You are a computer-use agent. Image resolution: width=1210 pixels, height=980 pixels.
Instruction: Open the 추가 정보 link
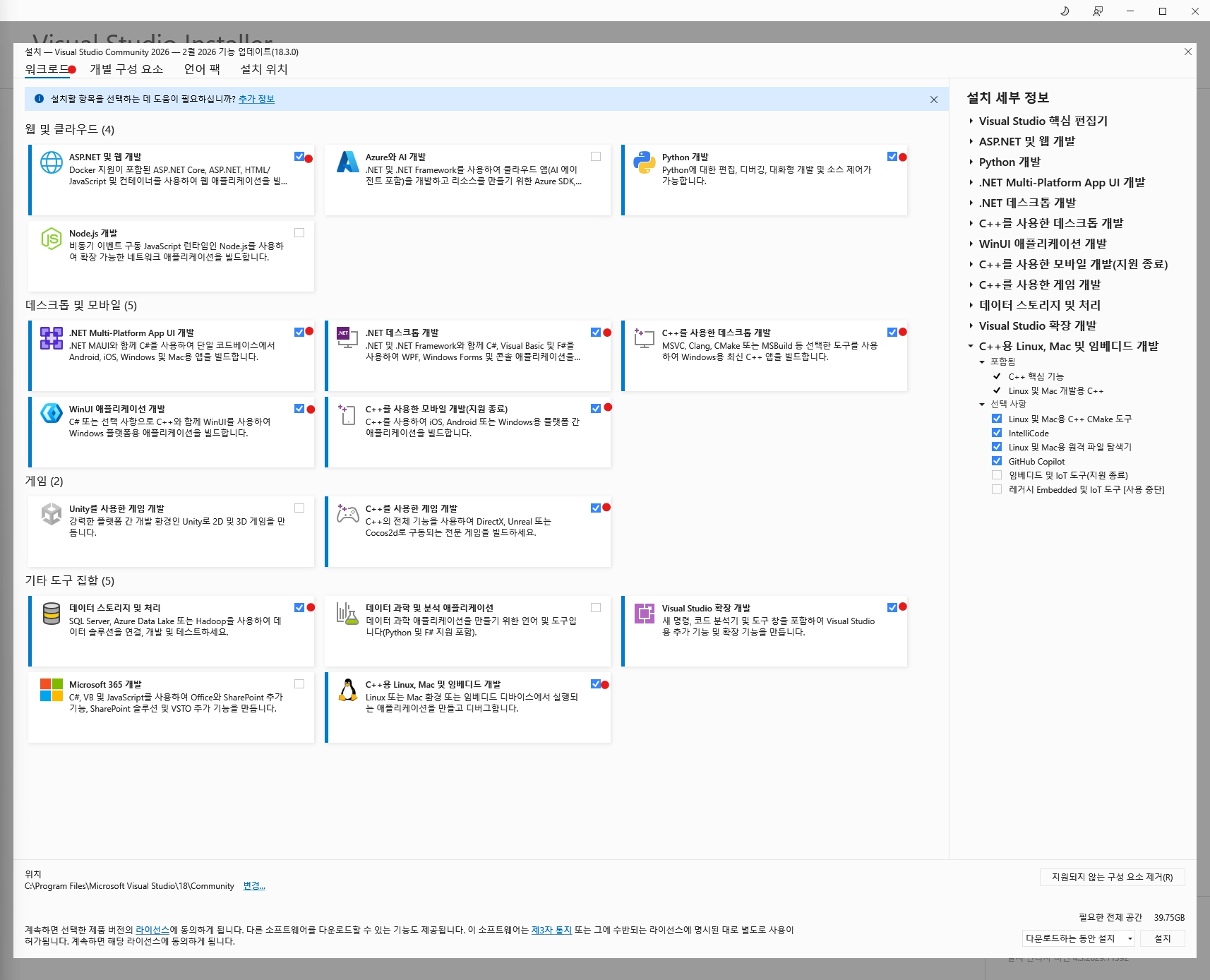(256, 100)
